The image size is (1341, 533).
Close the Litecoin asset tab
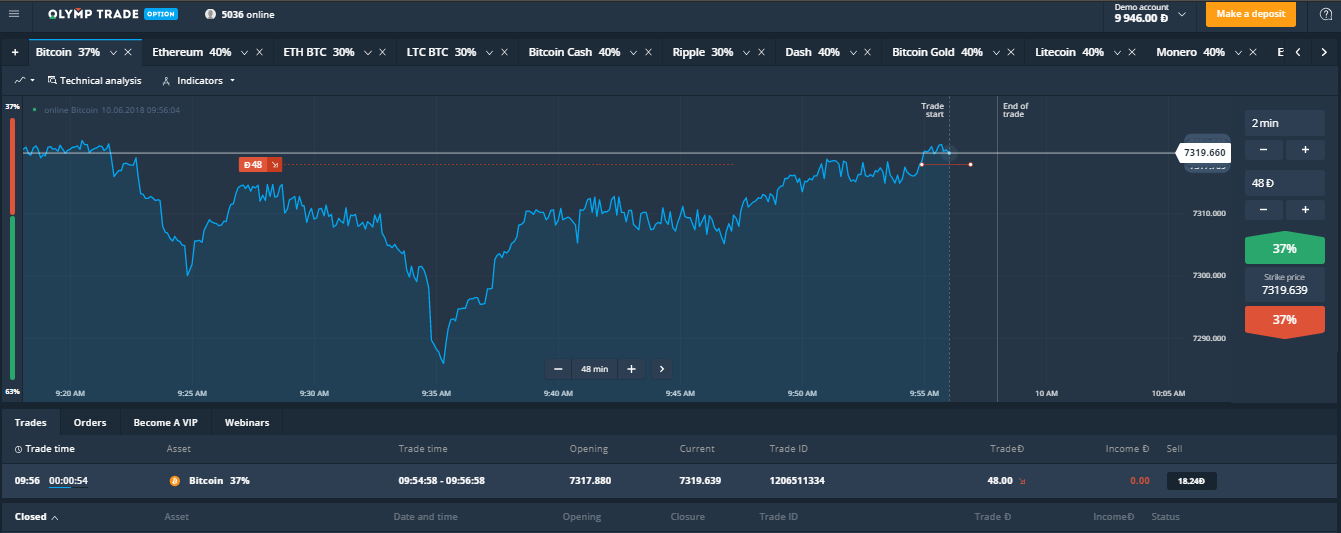click(1133, 52)
